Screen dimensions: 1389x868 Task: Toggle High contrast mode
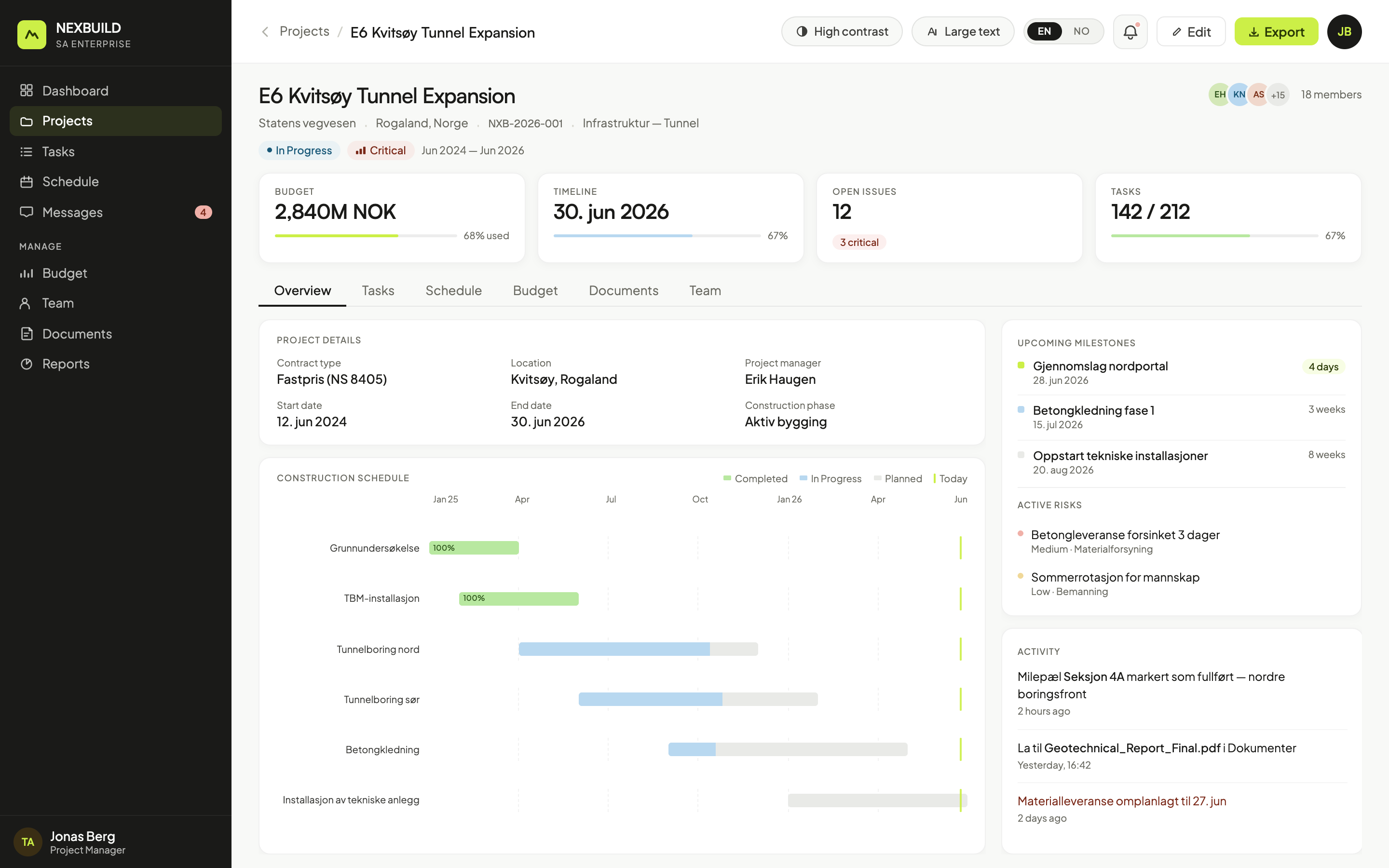point(842,31)
